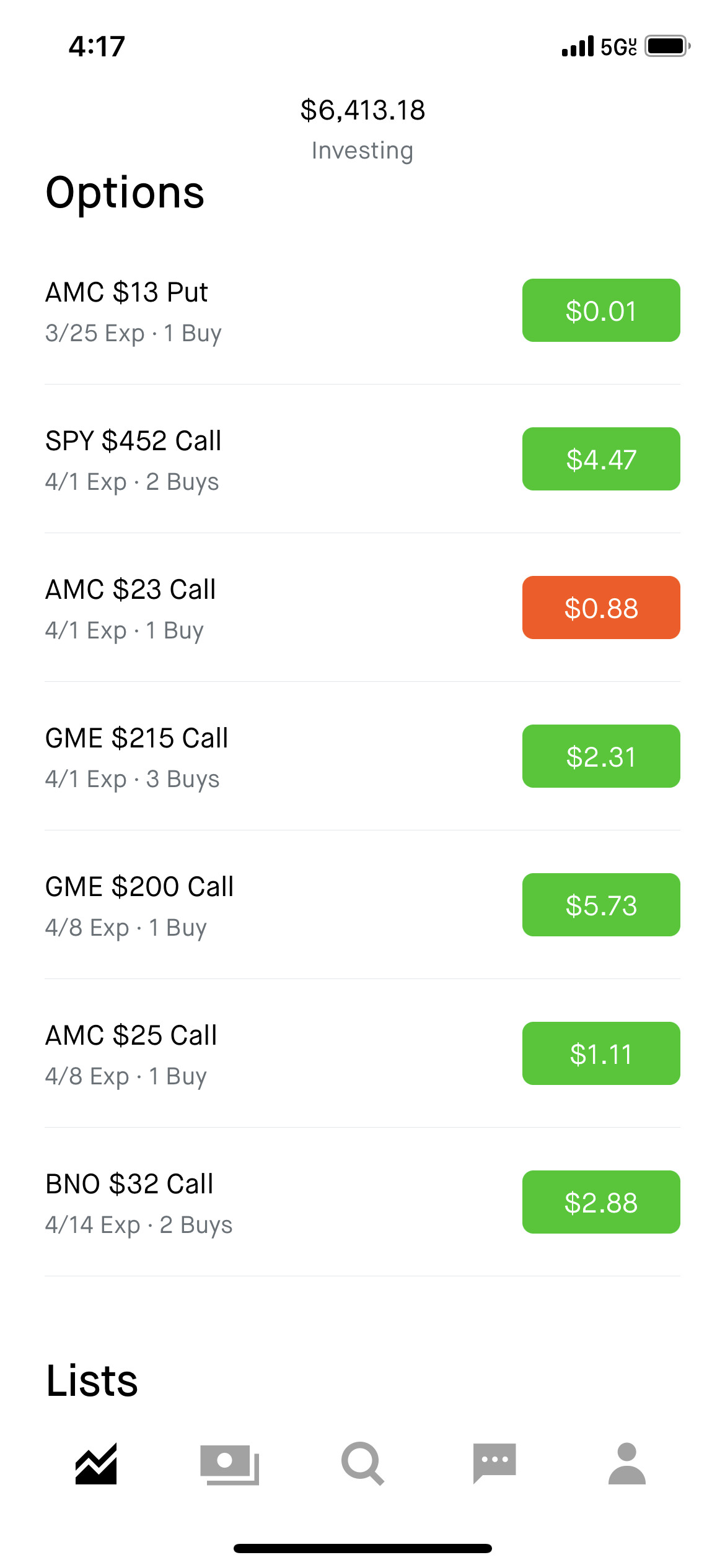Image resolution: width=725 pixels, height=1568 pixels.
Task: Toggle the red $0.88 price badge
Action: [601, 608]
